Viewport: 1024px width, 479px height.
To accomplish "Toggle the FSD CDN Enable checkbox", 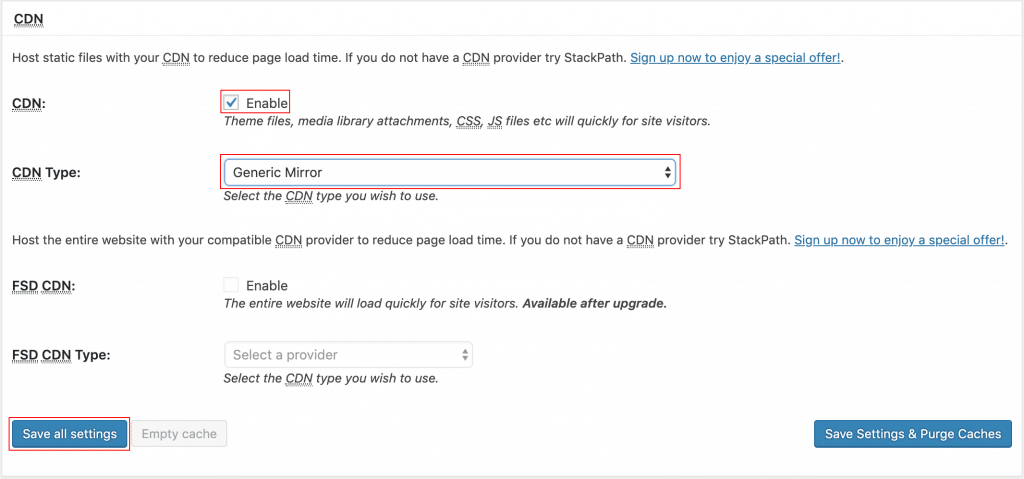I will click(232, 285).
